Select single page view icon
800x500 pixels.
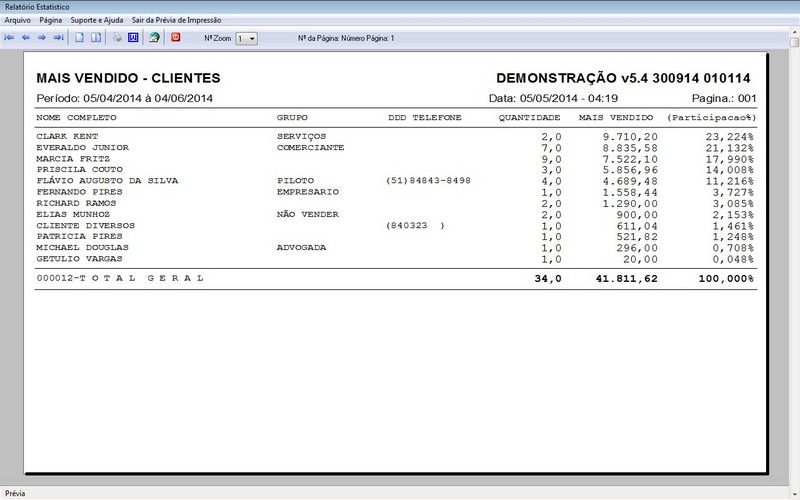pos(80,38)
